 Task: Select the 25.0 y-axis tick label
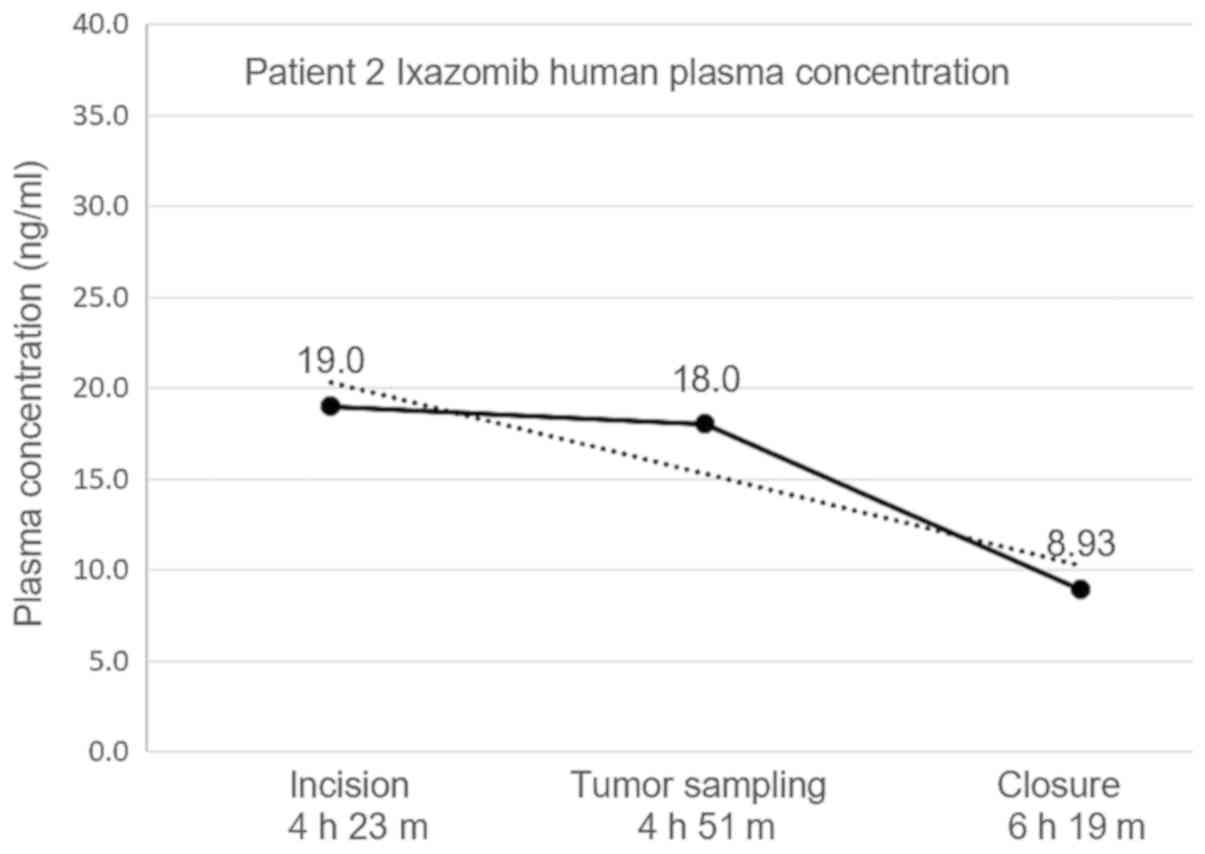pyautogui.click(x=101, y=297)
